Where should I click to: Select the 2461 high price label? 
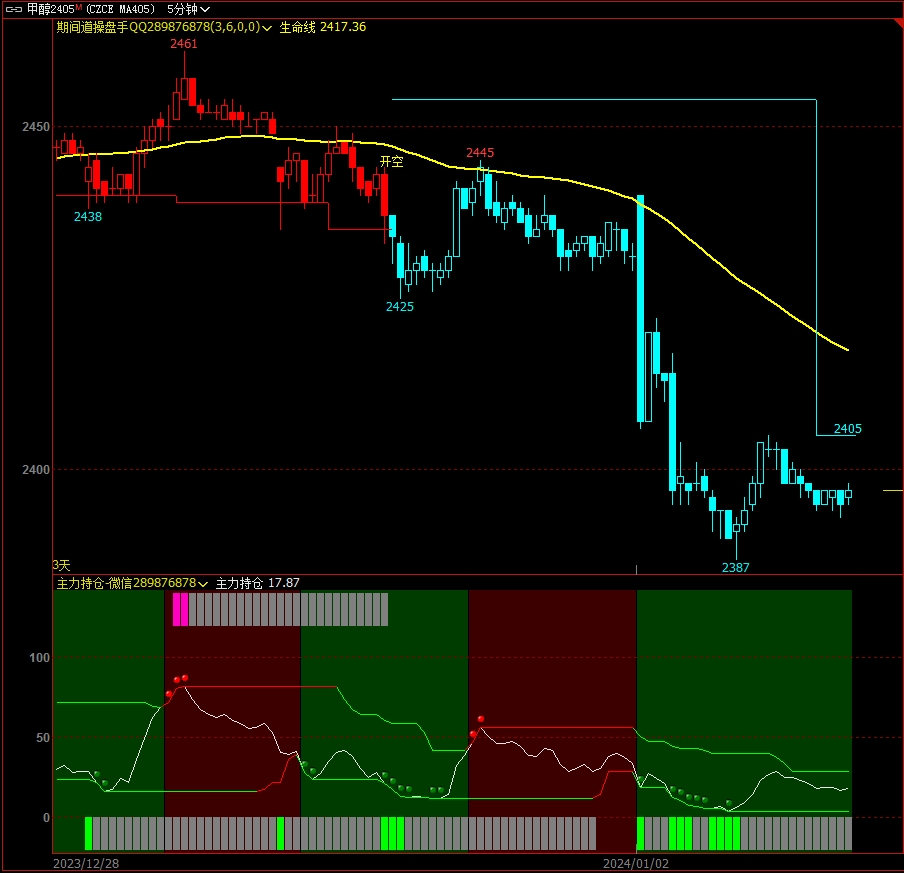click(x=183, y=44)
